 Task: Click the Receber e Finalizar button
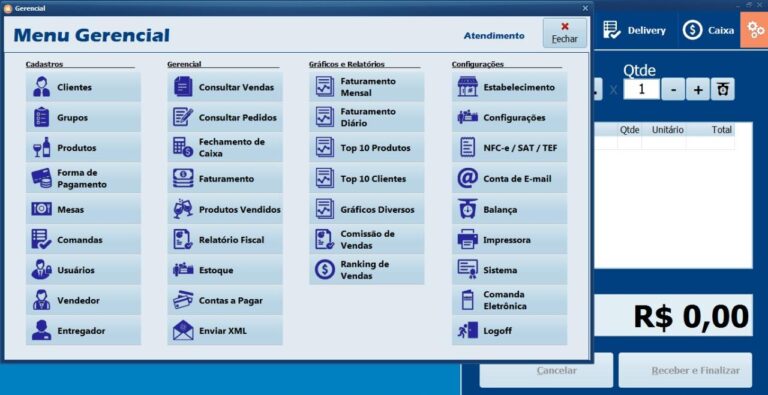point(685,370)
